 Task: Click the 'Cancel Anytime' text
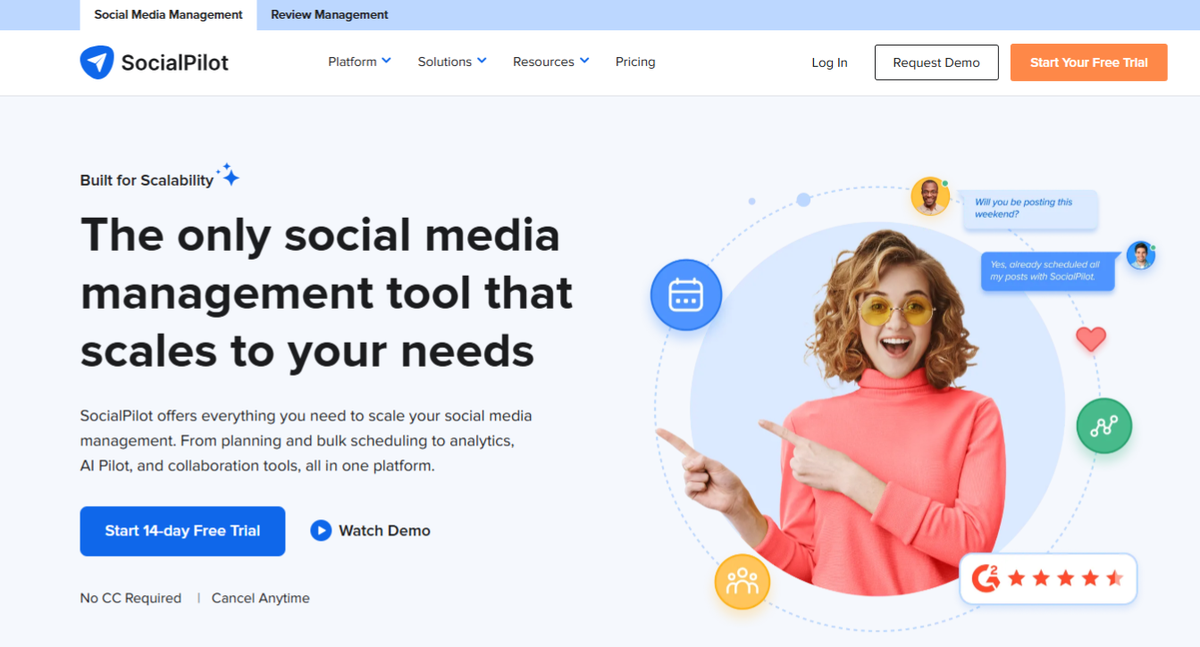coord(261,598)
